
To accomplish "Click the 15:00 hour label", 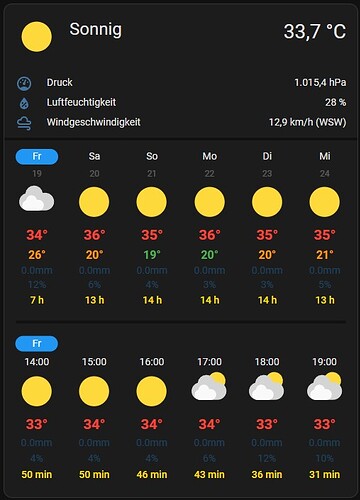I will [94, 362].
